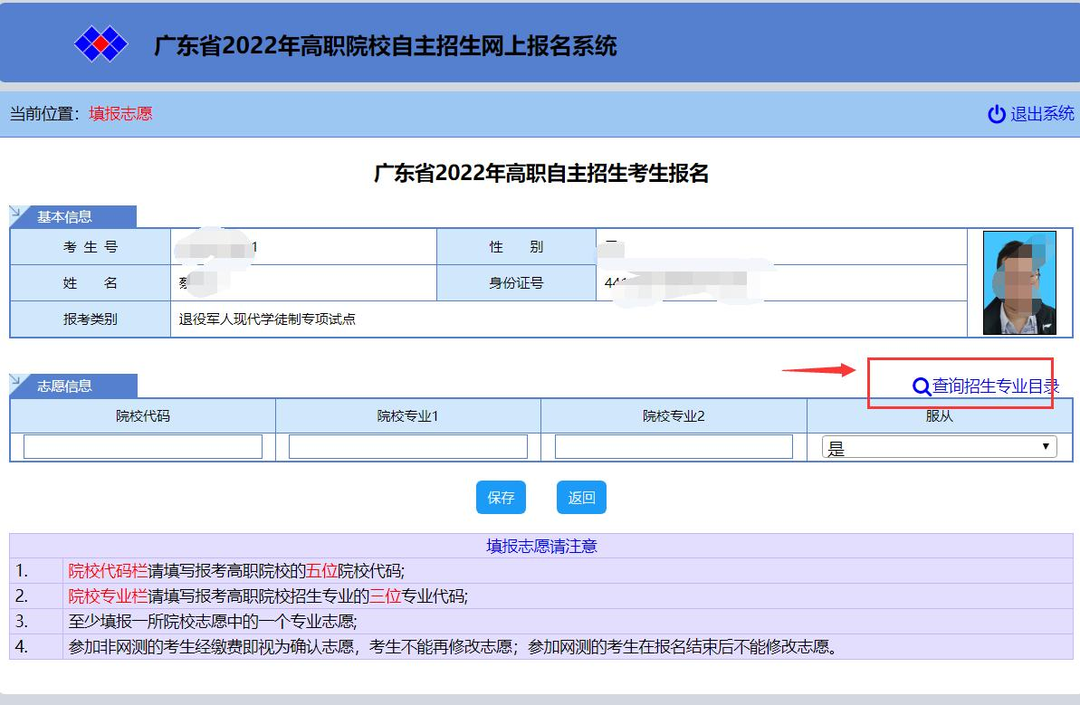Open the 查询招生专业目录 link

(995, 387)
